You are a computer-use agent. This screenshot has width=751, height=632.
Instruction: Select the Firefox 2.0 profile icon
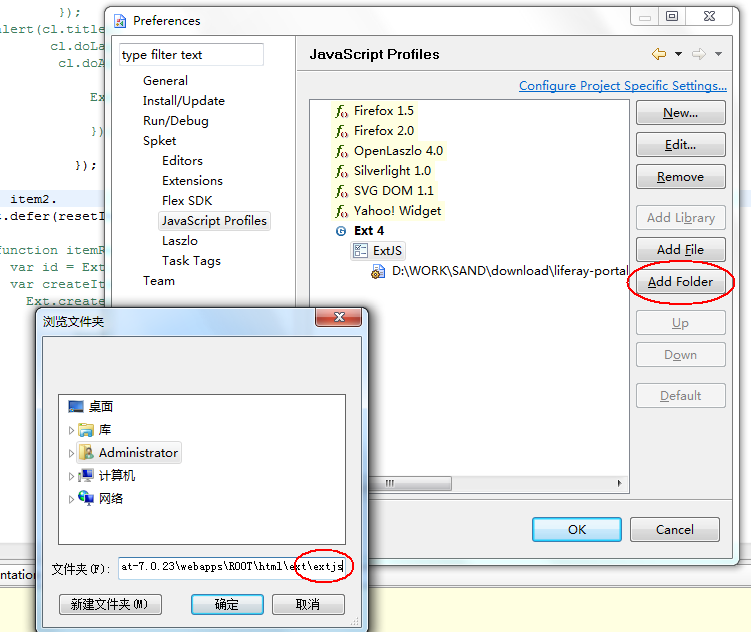point(341,131)
